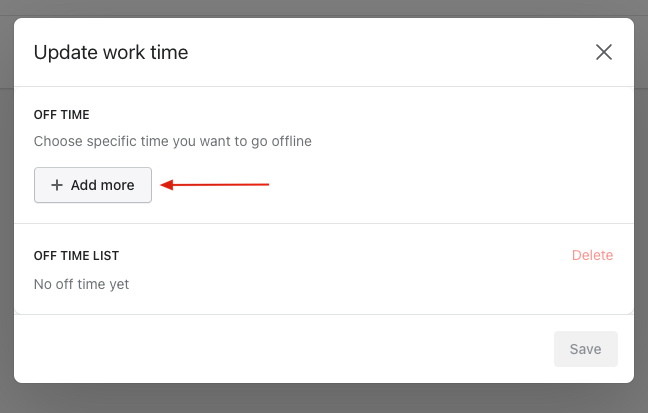The width and height of the screenshot is (648, 413).
Task: Click the Save button
Action: click(x=585, y=349)
